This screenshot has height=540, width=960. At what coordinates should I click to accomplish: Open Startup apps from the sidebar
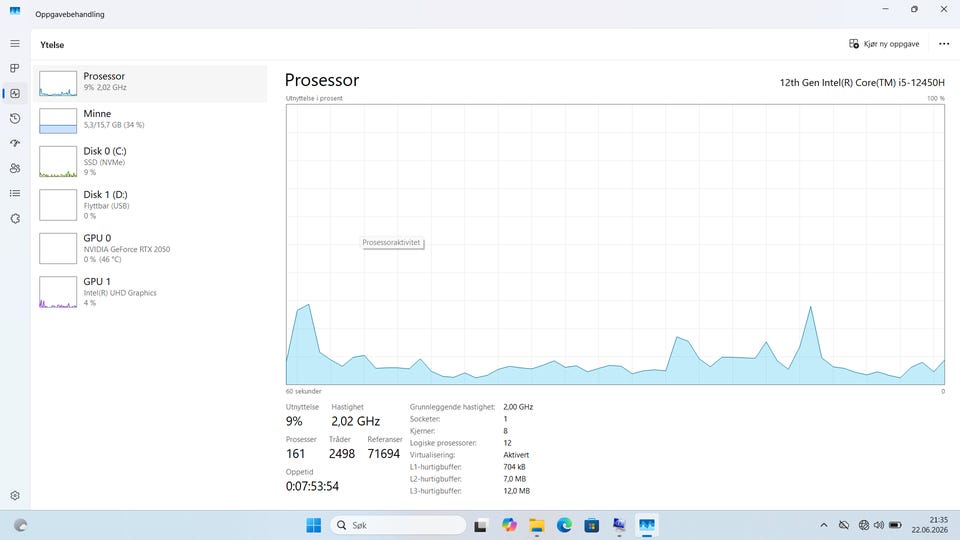15,143
